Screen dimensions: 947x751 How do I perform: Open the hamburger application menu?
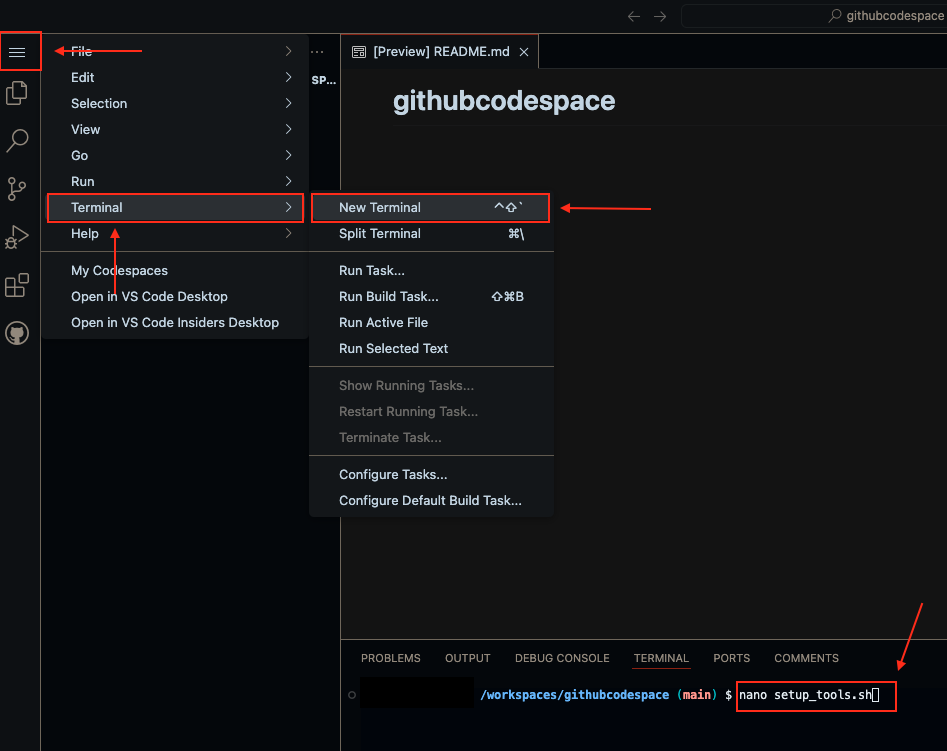[17, 53]
